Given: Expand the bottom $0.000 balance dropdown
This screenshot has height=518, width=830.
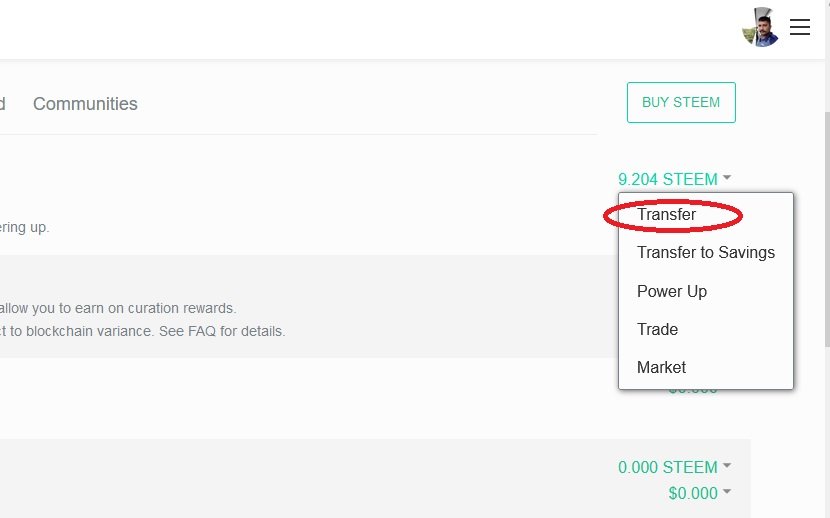Looking at the screenshot, I should (693, 493).
